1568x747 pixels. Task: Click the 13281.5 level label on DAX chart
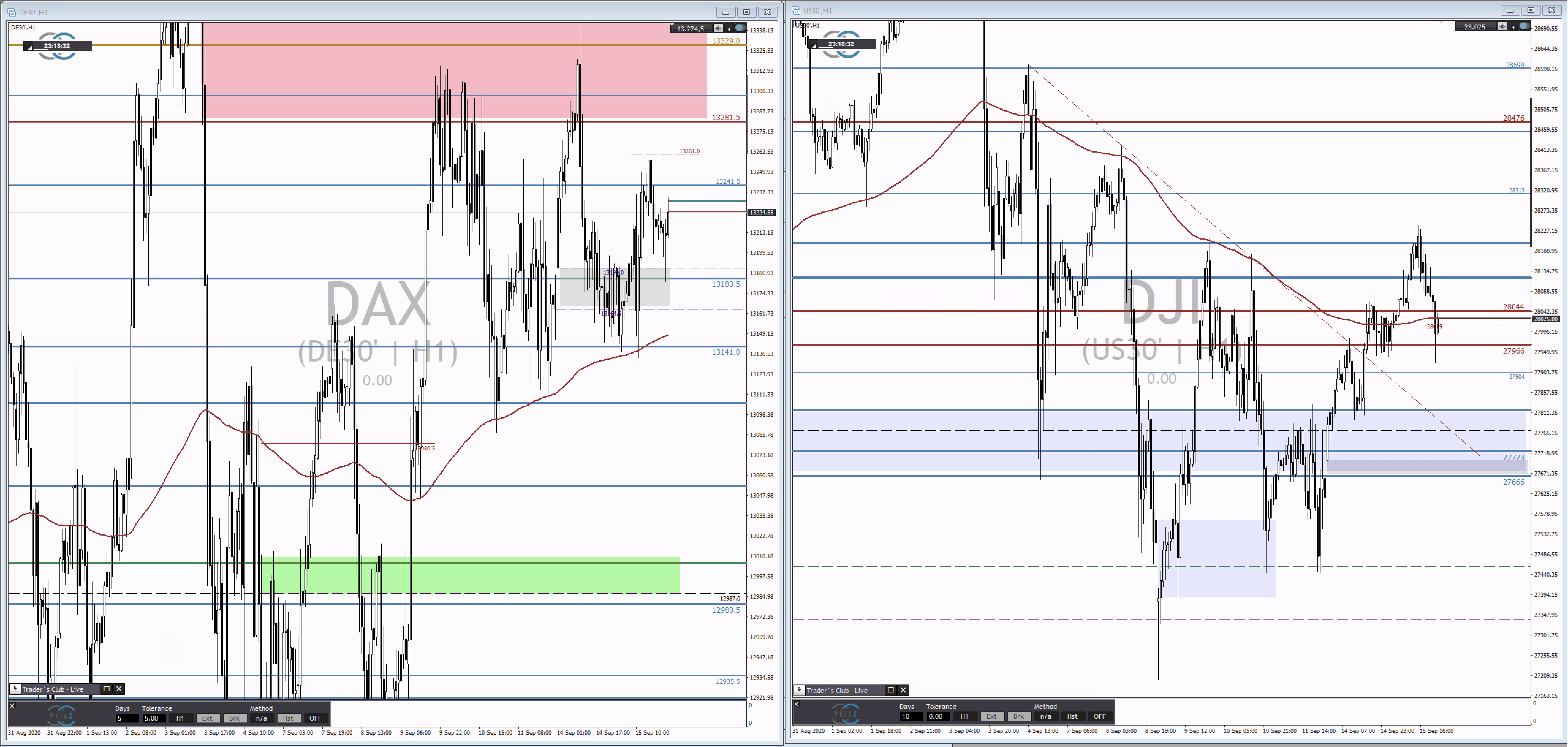coord(725,117)
